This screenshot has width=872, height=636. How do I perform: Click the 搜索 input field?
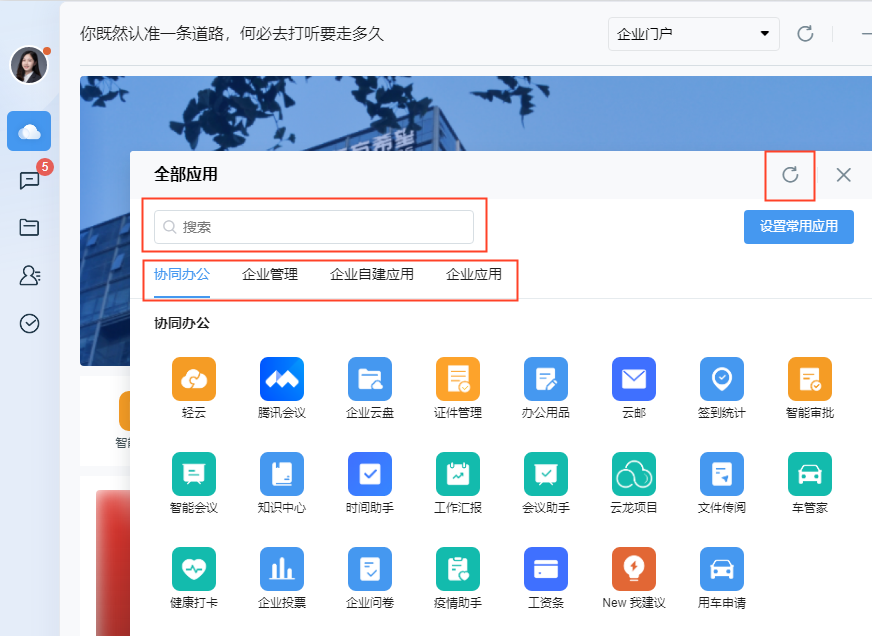[314, 227]
